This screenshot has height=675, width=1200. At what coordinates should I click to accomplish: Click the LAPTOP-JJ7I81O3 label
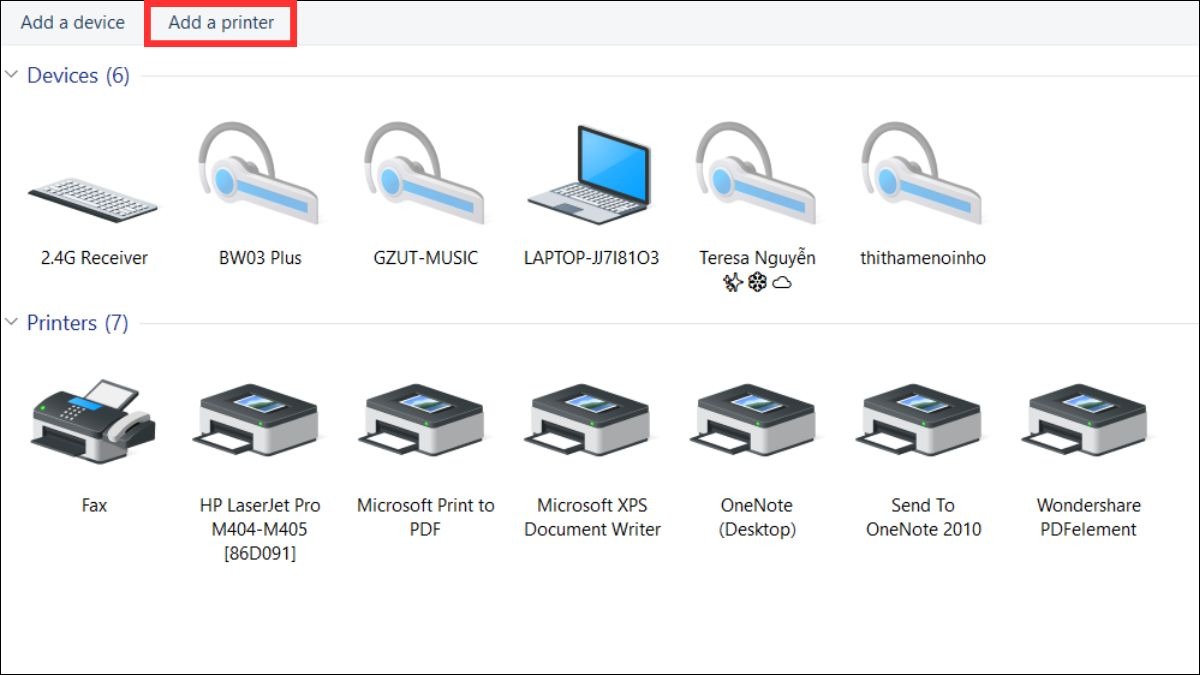pyautogui.click(x=592, y=258)
